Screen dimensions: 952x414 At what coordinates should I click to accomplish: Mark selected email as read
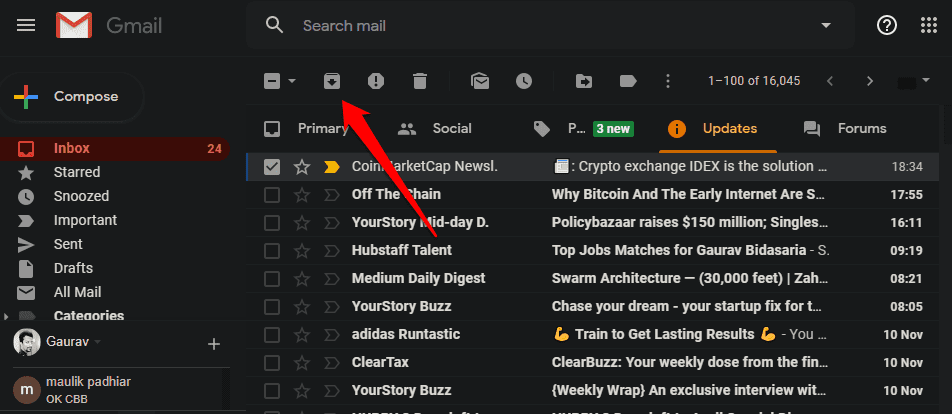pyautogui.click(x=480, y=81)
